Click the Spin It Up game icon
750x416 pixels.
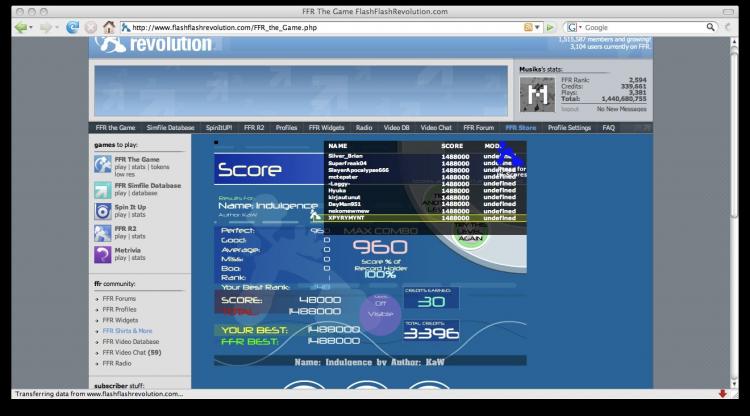pyautogui.click(x=103, y=210)
